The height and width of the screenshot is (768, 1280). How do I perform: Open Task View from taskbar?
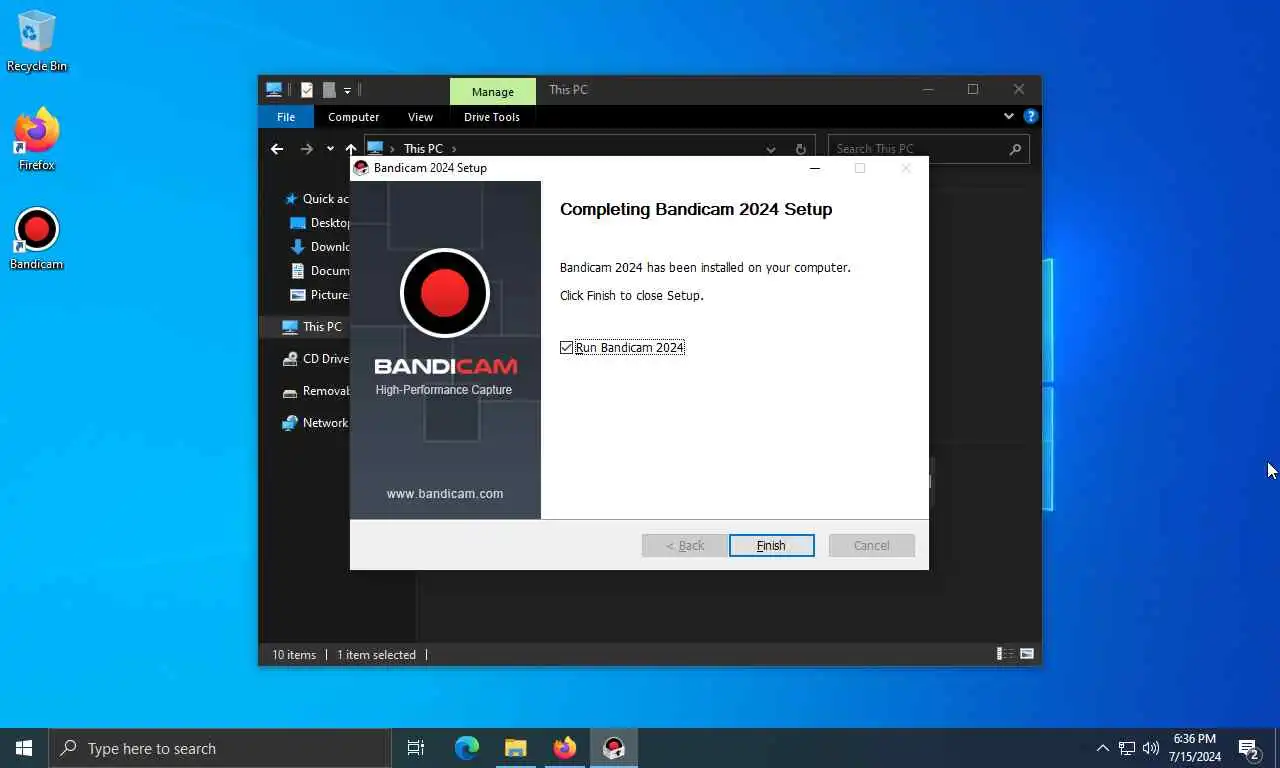click(416, 748)
